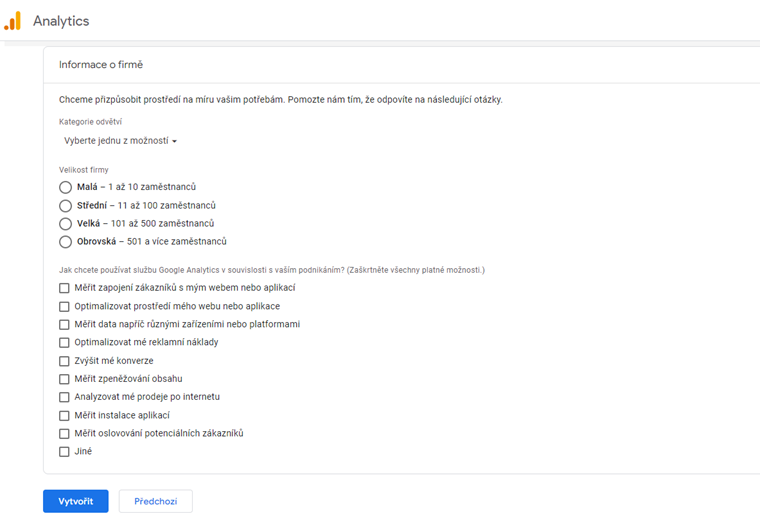Click the Informace o firmě section header
This screenshot has height=532, width=760.
click(101, 65)
